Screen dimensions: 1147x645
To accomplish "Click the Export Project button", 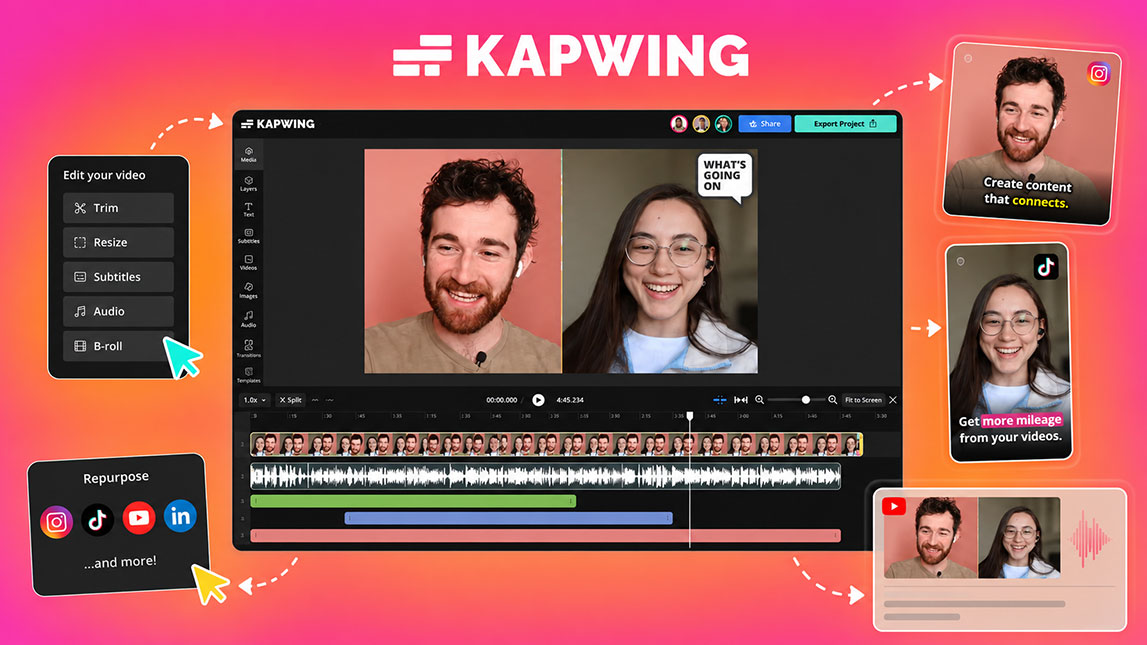I will [x=846, y=124].
